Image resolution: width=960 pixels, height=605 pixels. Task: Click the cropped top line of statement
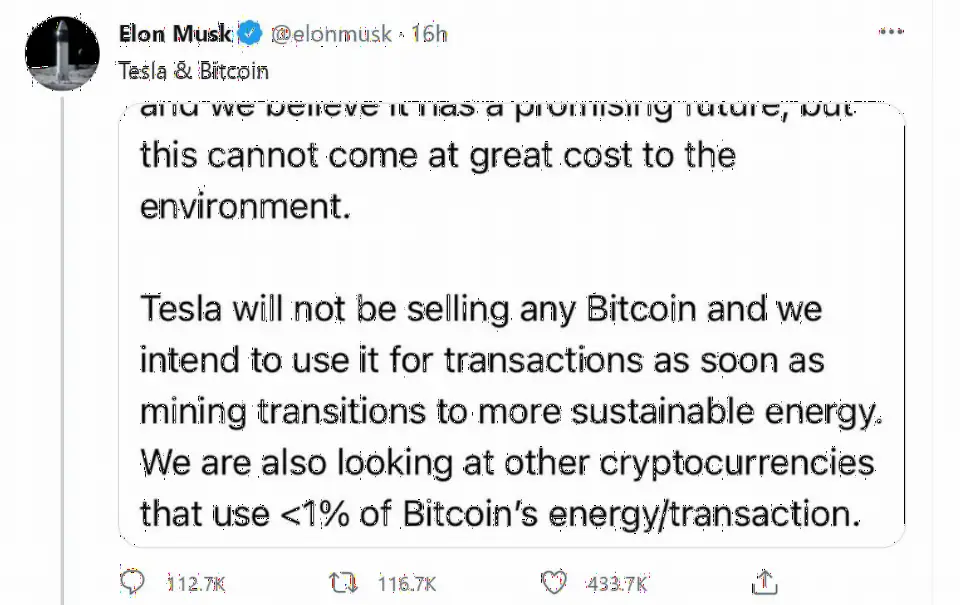pyautogui.click(x=497, y=111)
